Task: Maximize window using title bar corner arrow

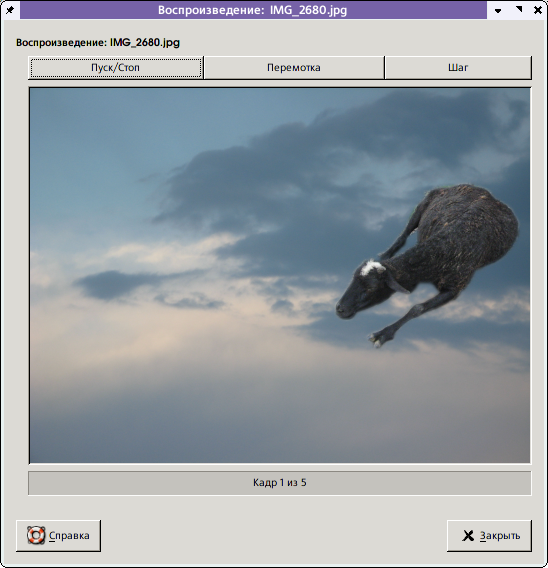Action: pyautogui.click(x=519, y=10)
